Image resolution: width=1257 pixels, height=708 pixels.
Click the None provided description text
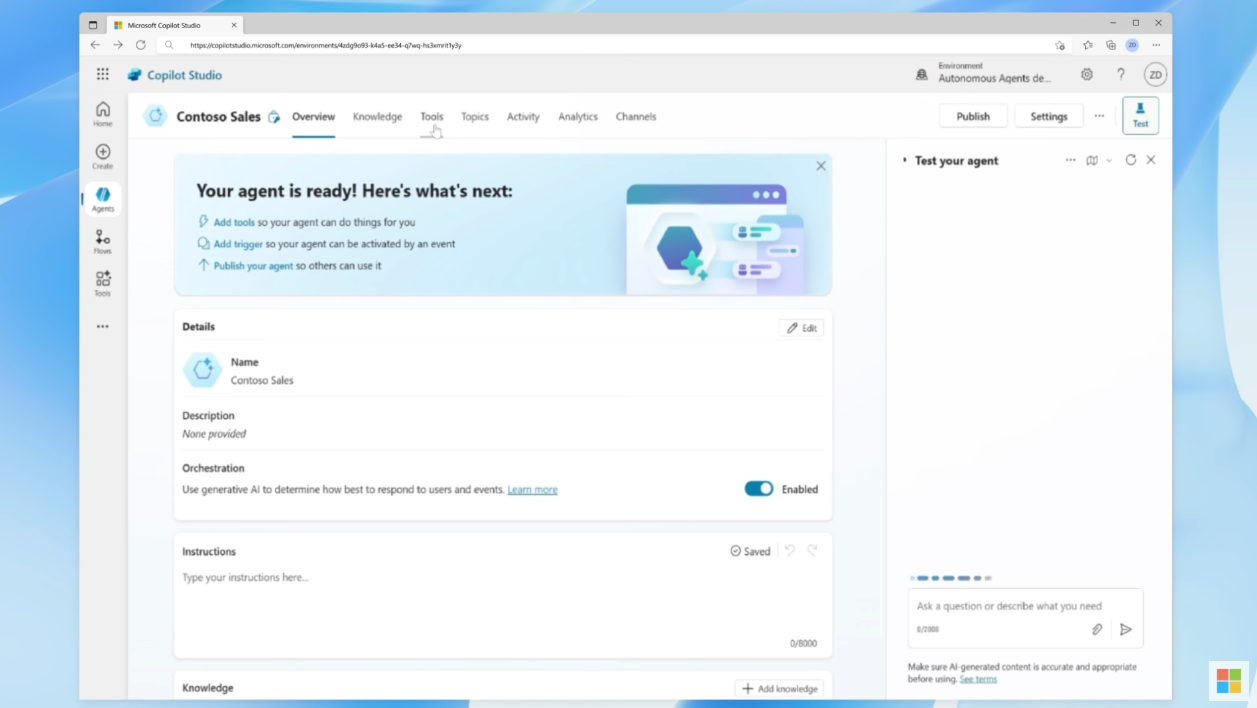(214, 434)
